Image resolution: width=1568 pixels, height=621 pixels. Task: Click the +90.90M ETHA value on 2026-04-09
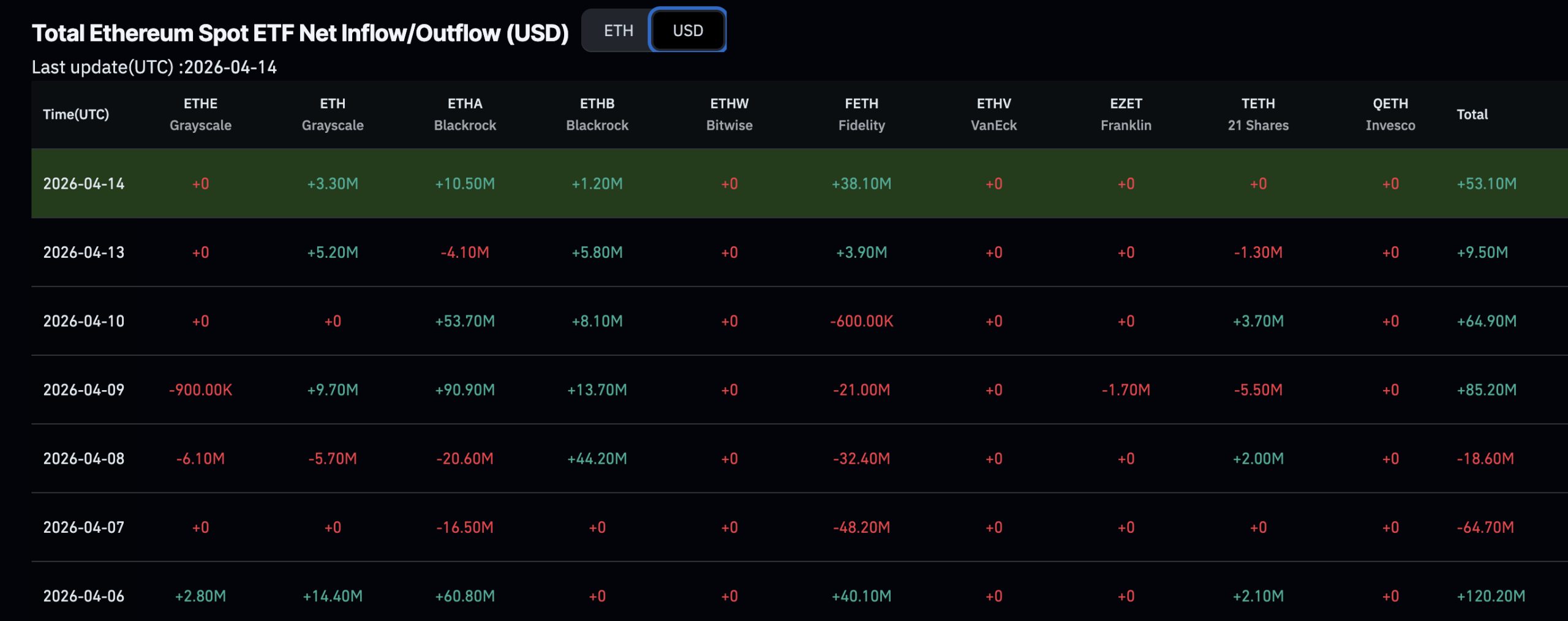(465, 389)
